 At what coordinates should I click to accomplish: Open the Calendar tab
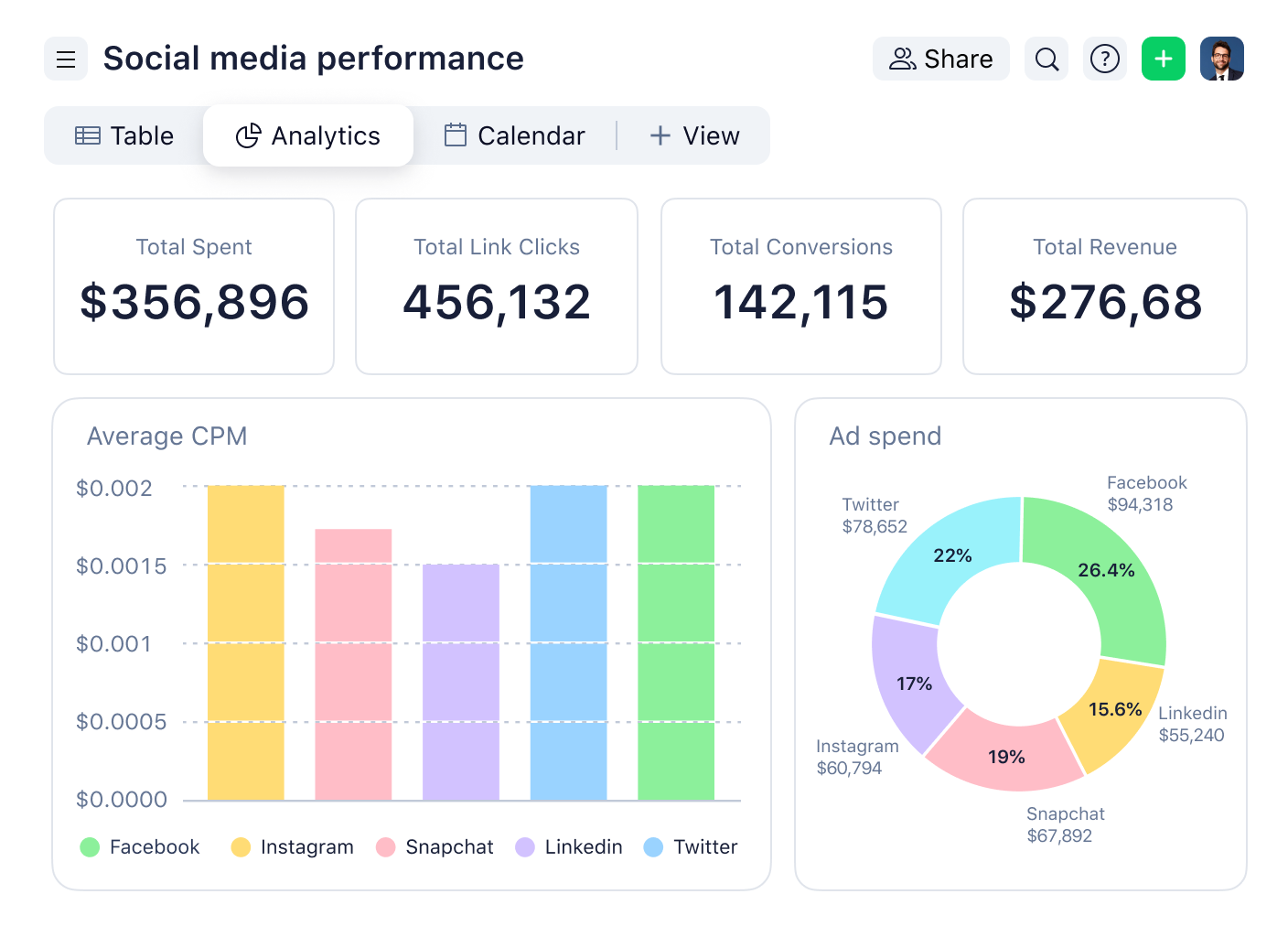coord(514,135)
